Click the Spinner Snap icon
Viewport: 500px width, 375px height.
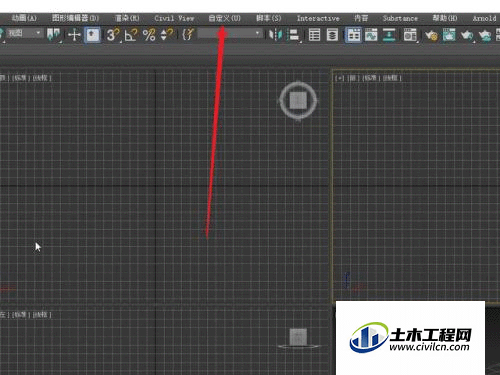pyautogui.click(x=167, y=35)
